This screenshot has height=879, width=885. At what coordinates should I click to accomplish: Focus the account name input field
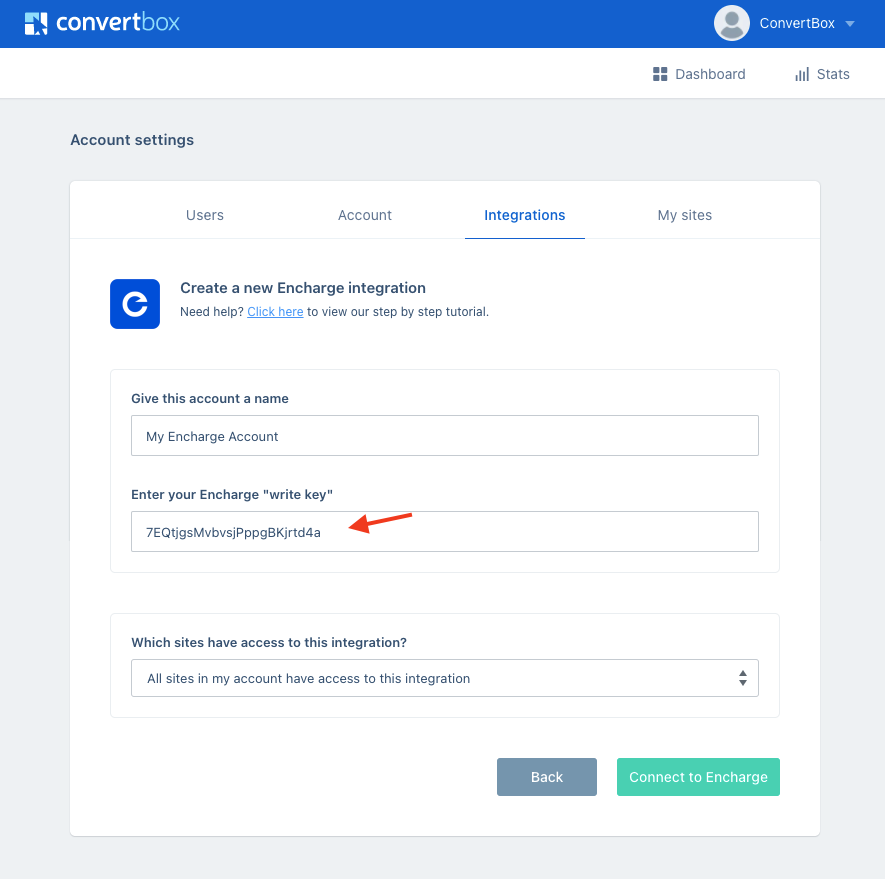[445, 436]
